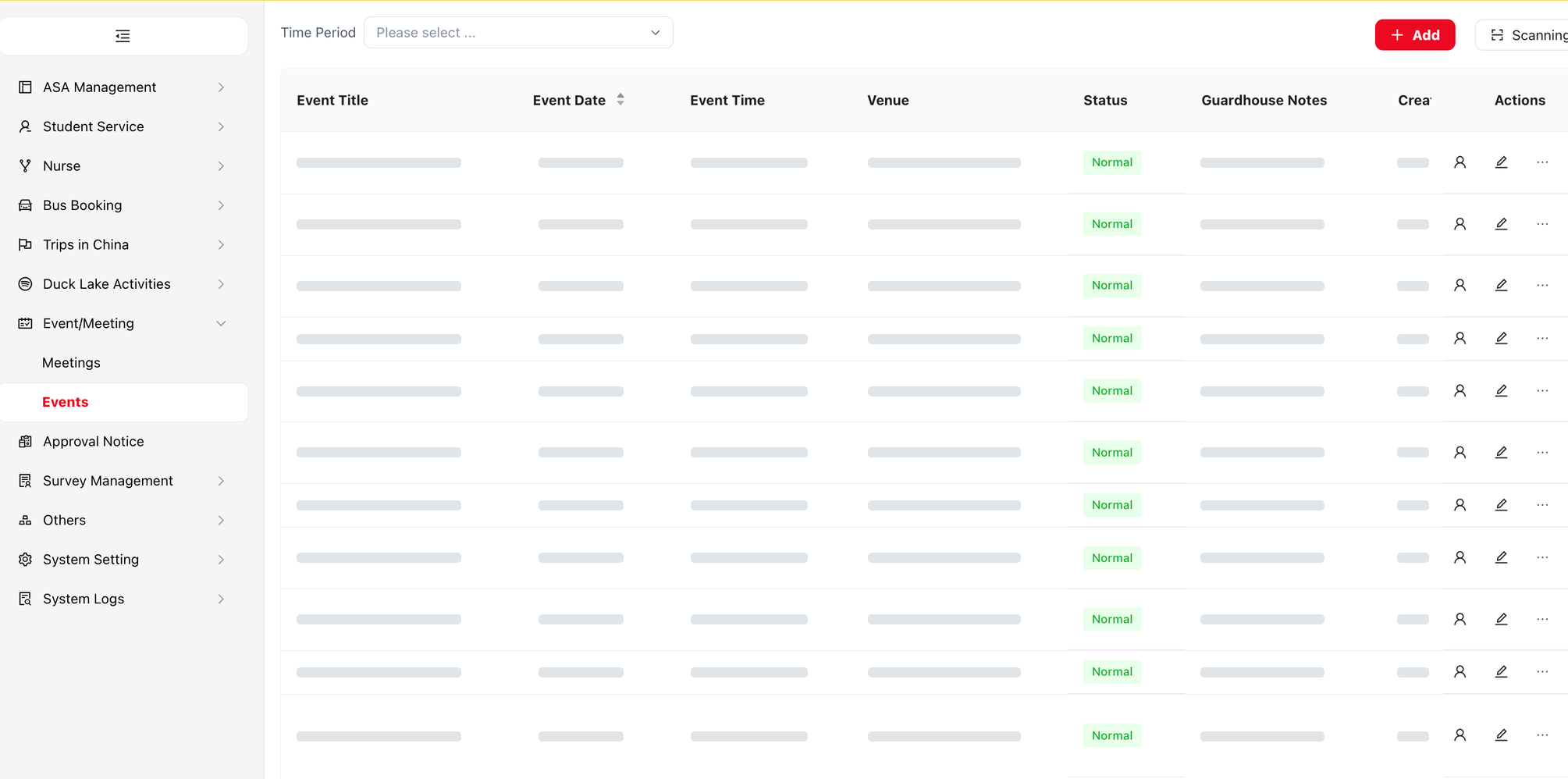
Task: Click the edit pencil icon in the first row
Action: pos(1501,162)
